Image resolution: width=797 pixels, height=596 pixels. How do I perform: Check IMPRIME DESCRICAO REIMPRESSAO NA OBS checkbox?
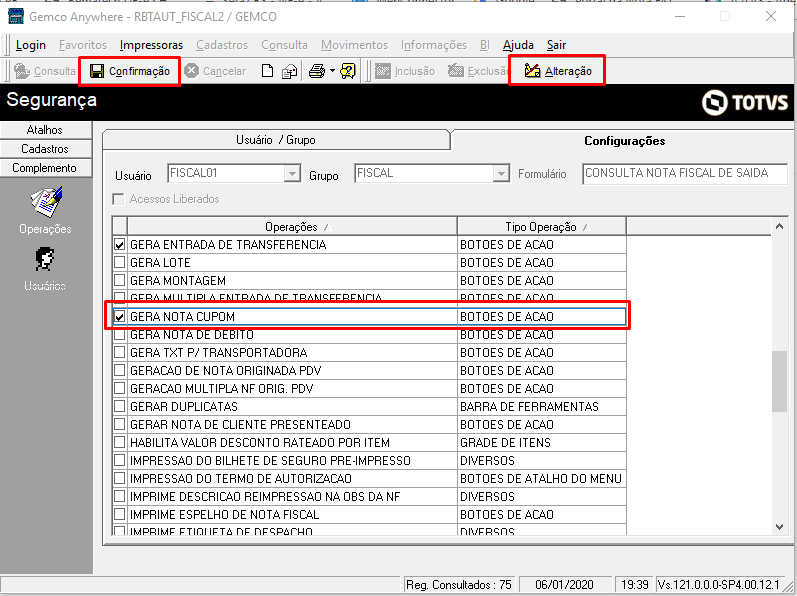119,496
